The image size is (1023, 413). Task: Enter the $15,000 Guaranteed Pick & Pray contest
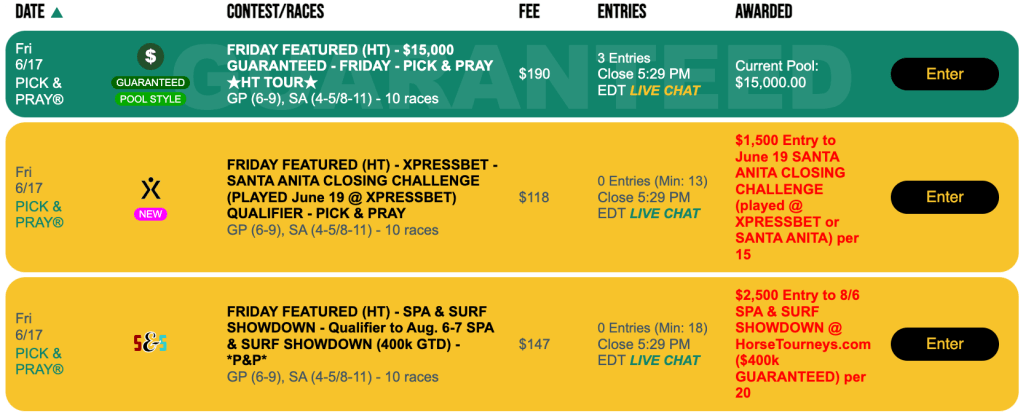point(944,74)
